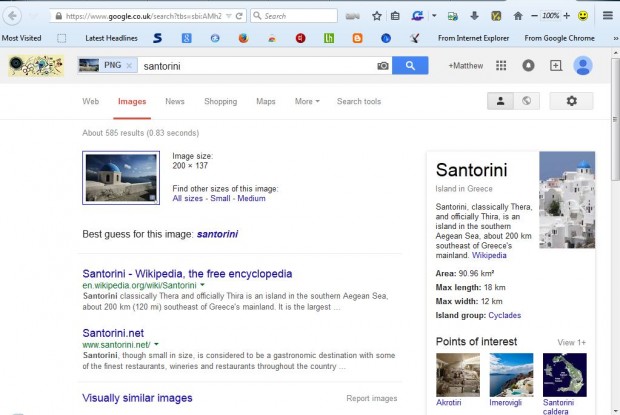This screenshot has width=620, height=415.
Task: Click the zoom in plus button
Action: point(567,16)
